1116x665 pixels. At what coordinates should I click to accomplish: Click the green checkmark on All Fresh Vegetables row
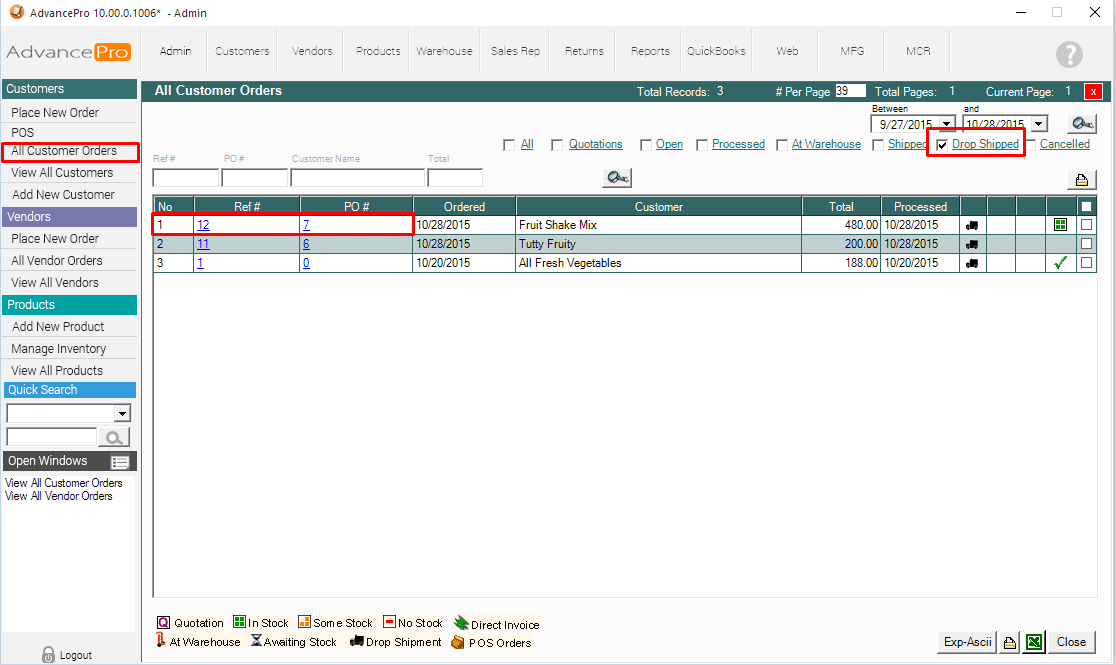[1060, 263]
